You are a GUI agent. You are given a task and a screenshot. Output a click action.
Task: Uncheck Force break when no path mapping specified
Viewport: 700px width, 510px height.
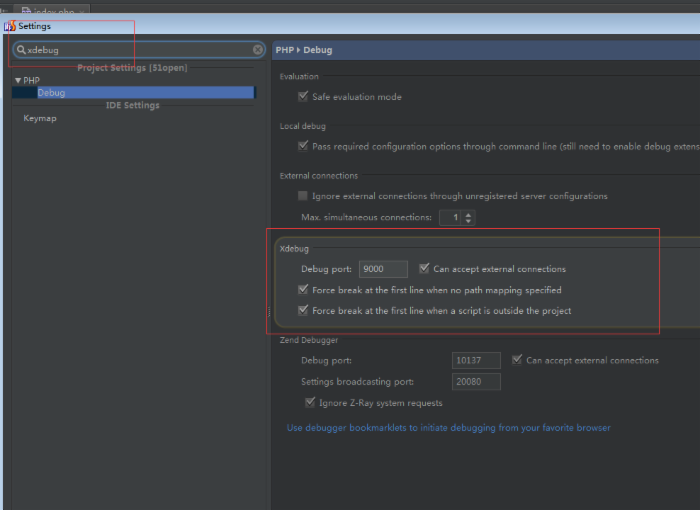[x=303, y=289]
